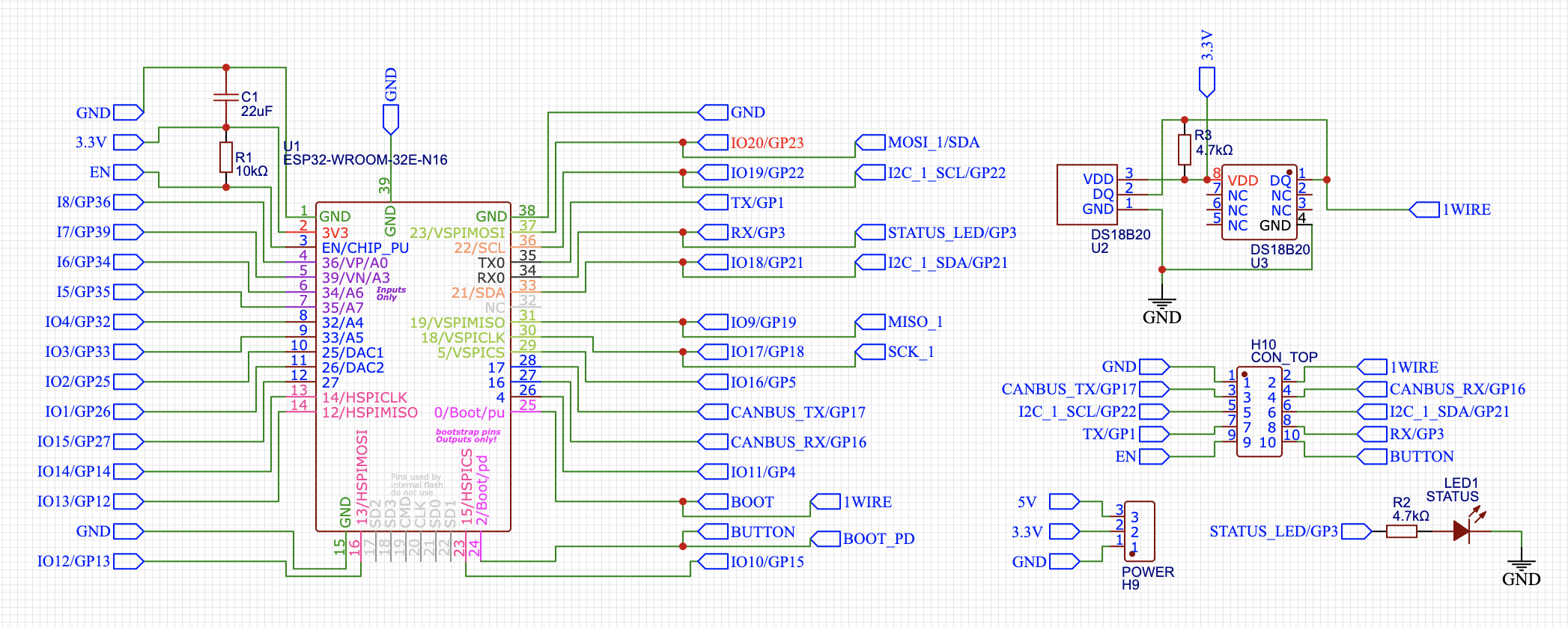This screenshot has height=627, width=1568.
Task: Click the EN/CHIP_PU pin name on U1
Action: (x=365, y=248)
